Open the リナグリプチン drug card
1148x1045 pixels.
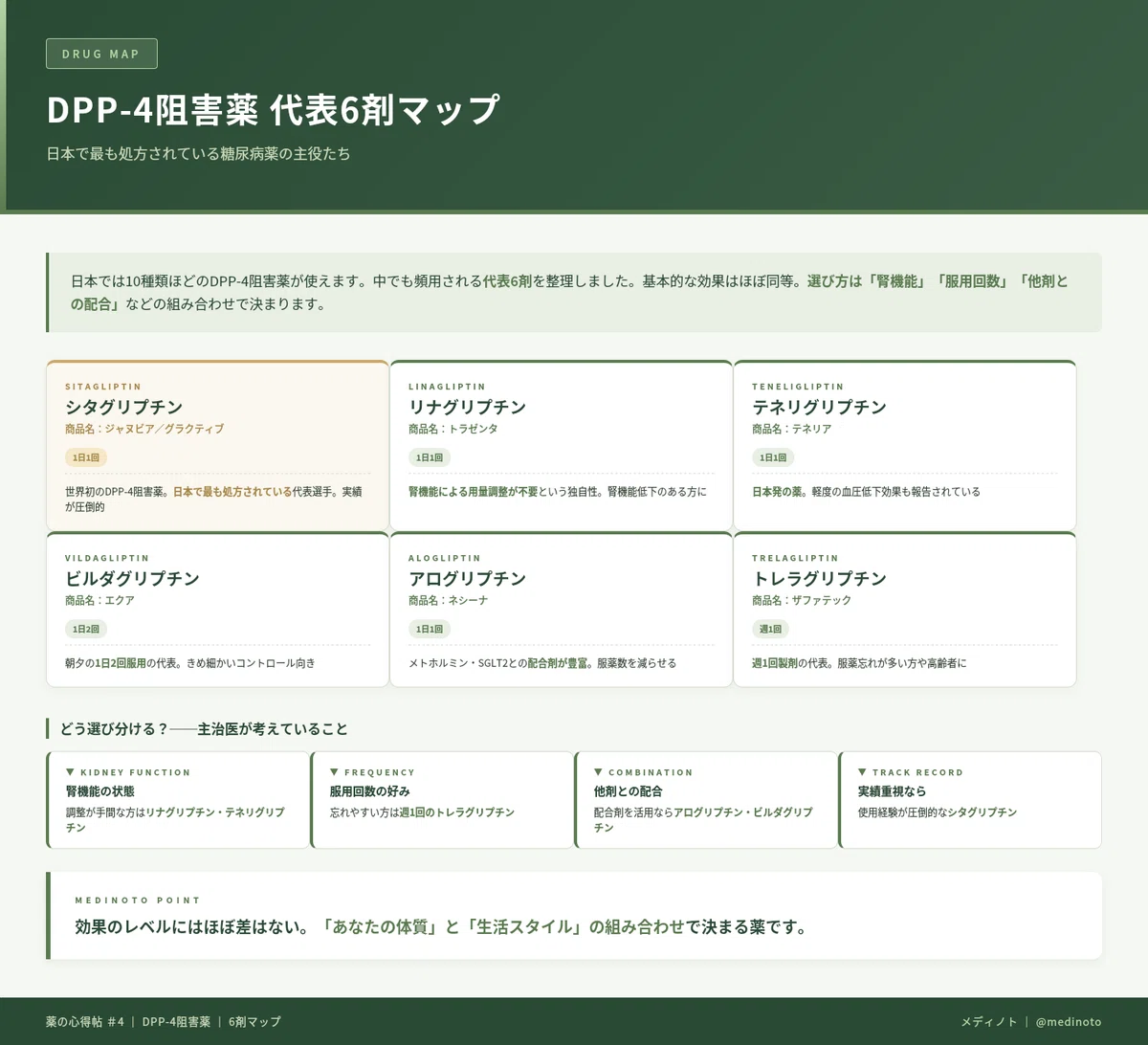561,446
